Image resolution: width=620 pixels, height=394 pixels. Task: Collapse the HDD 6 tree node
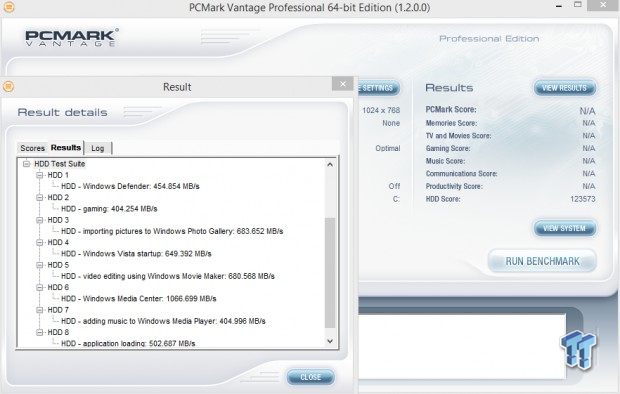click(x=40, y=288)
